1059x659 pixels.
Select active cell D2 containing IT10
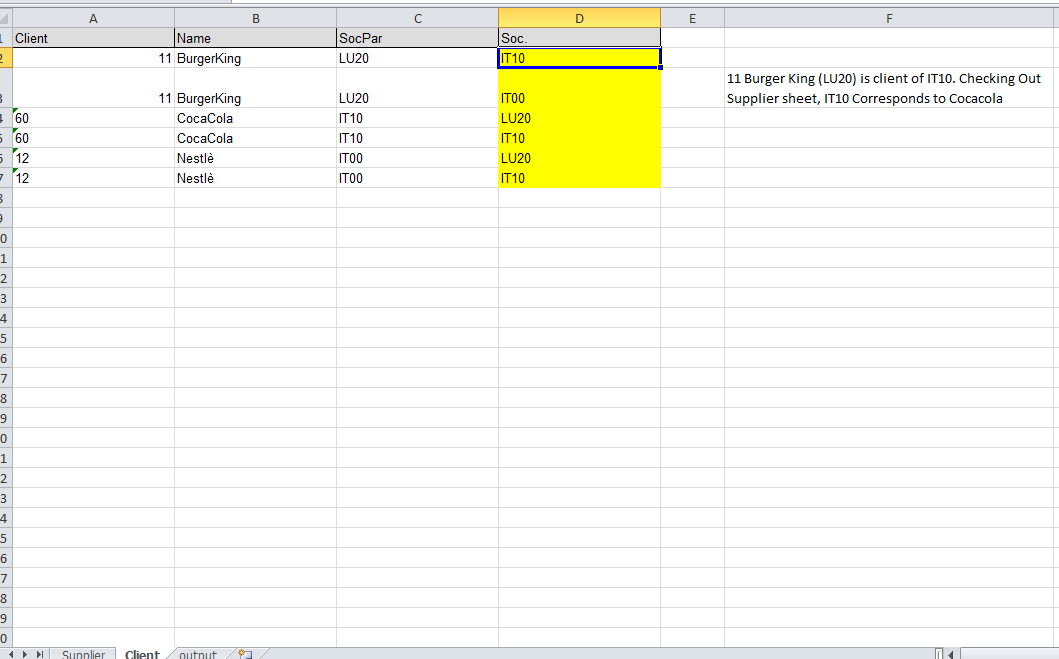pos(579,58)
